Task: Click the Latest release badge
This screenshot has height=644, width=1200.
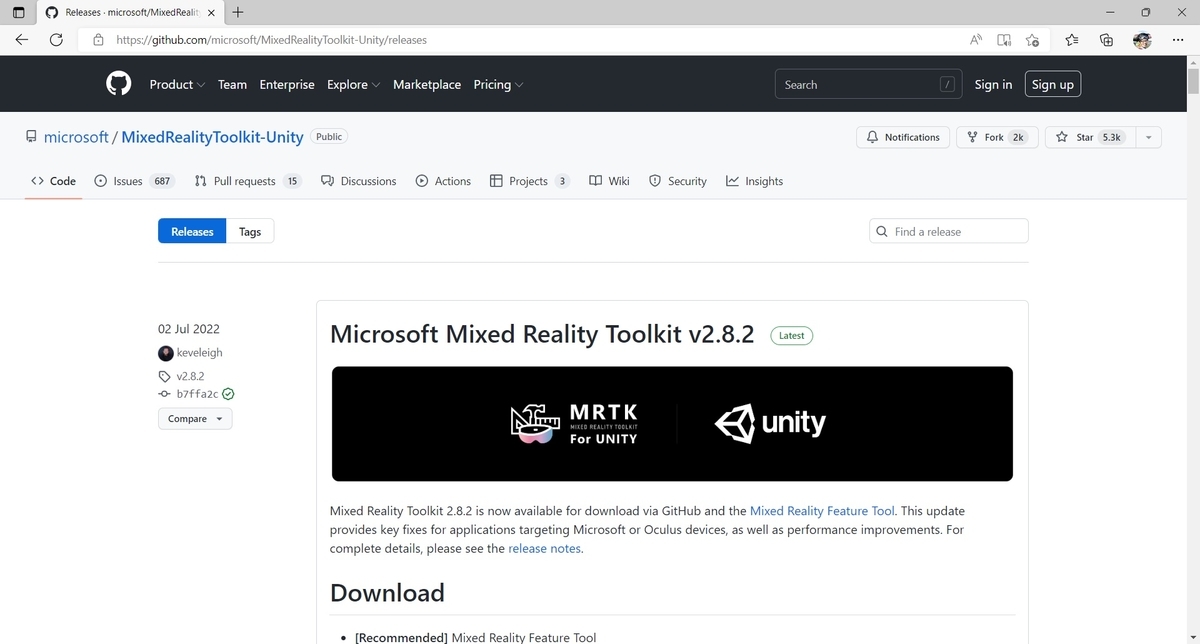Action: coord(792,336)
